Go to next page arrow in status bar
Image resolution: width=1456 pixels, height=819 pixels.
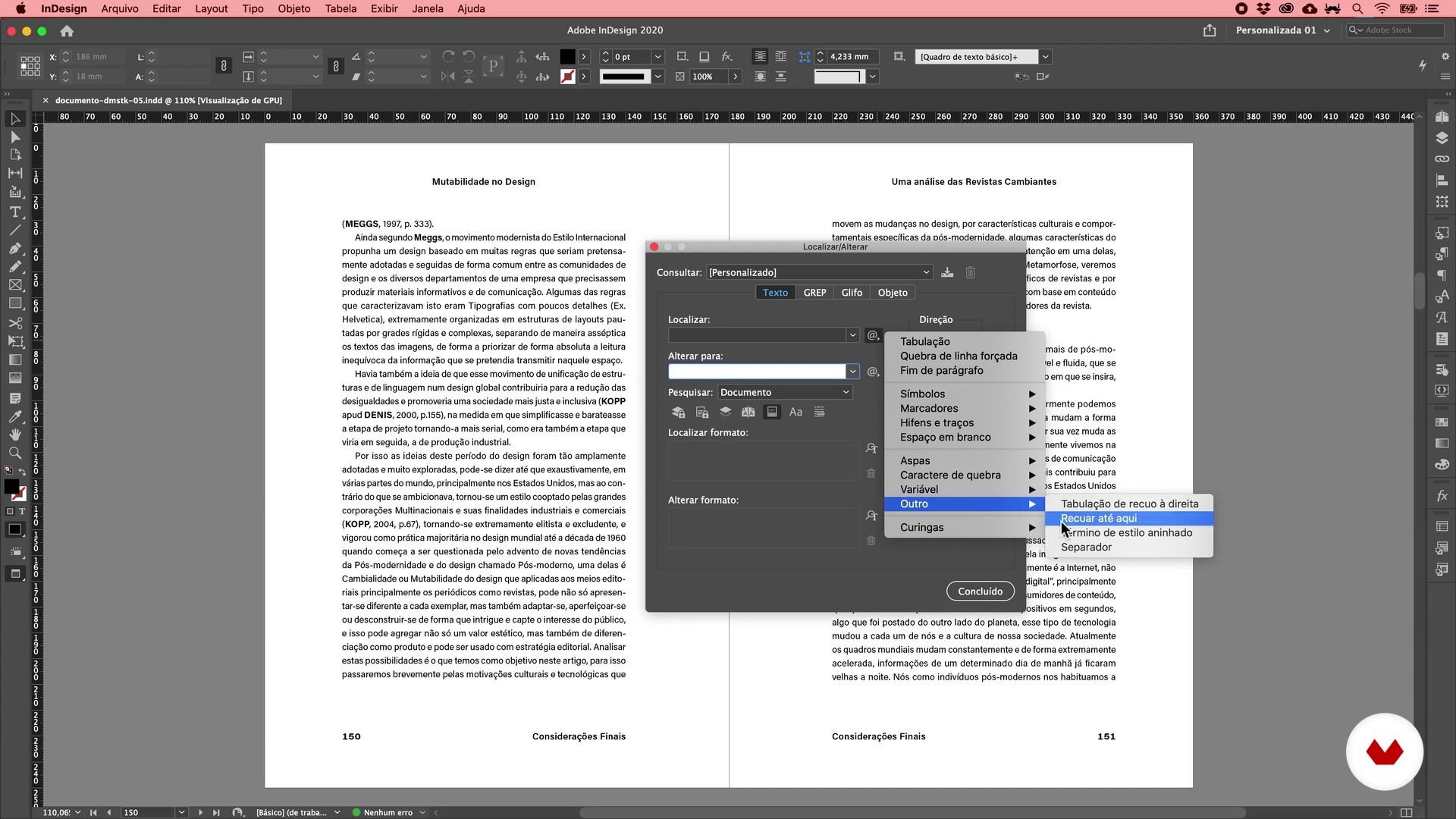tap(200, 812)
